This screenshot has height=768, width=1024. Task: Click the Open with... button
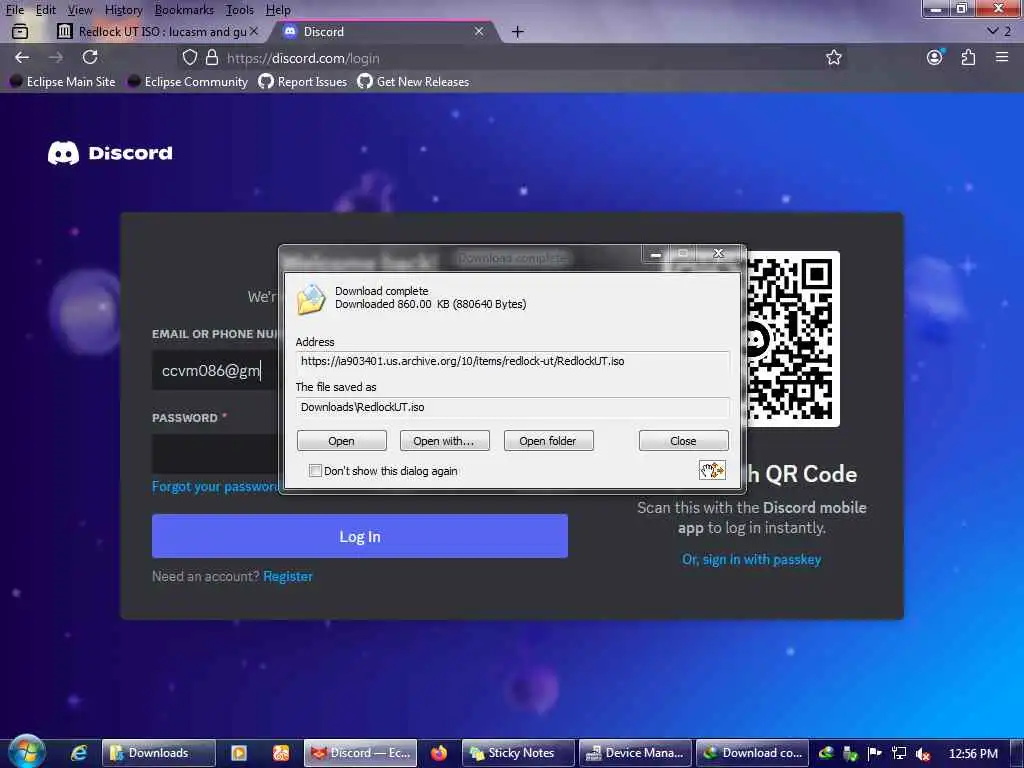(445, 441)
